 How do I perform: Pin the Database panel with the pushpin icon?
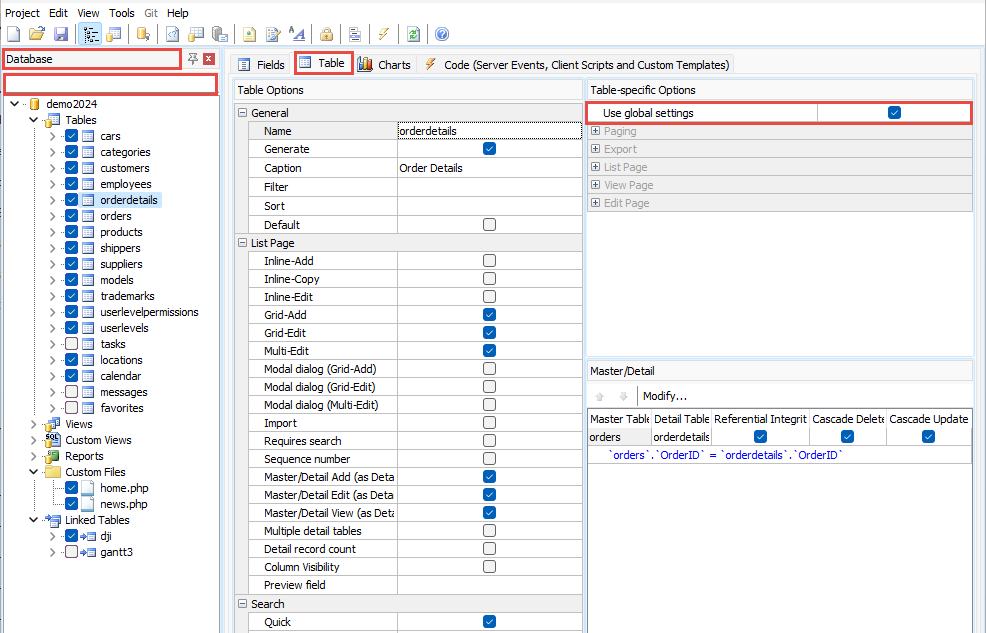(192, 59)
